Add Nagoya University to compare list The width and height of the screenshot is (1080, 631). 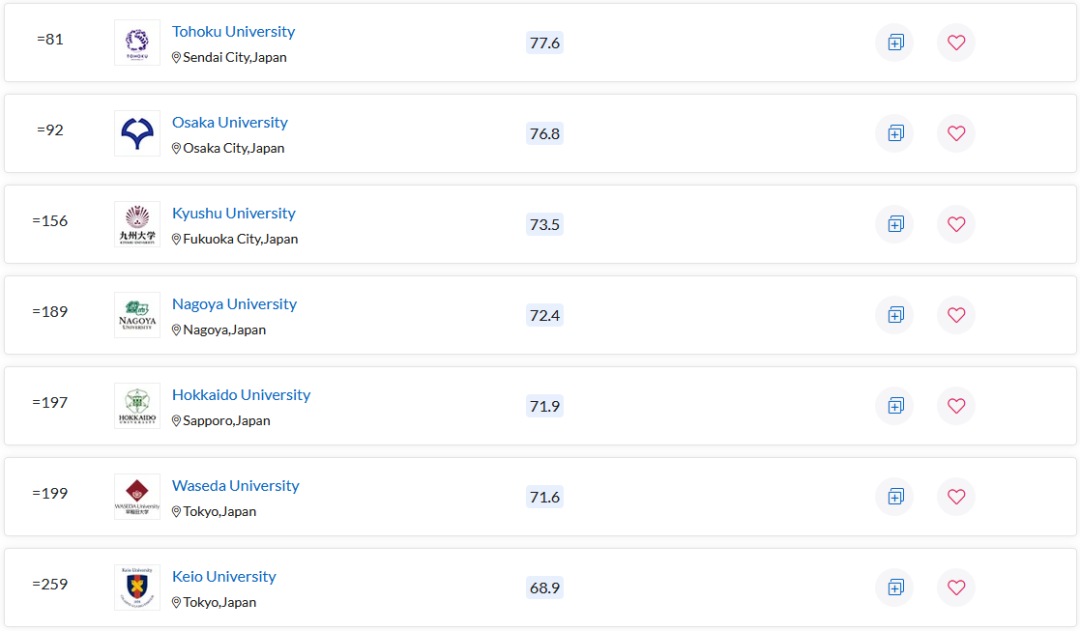895,316
